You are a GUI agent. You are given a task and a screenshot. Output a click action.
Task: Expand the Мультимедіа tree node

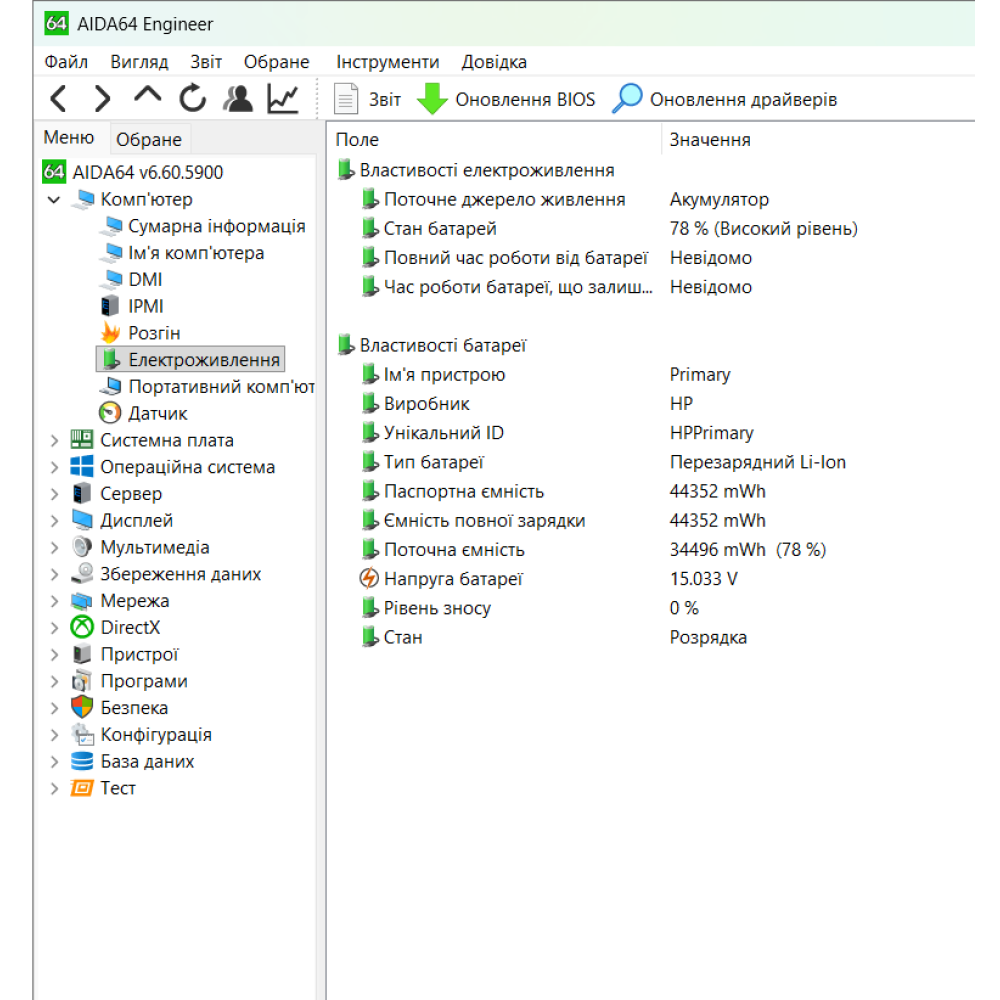[x=54, y=547]
